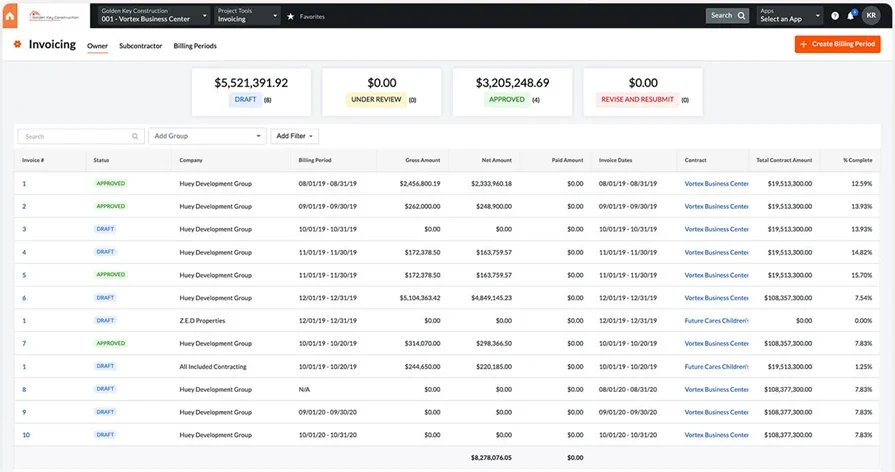Screen dimensions: 895x472
Task: Click the All Included Contracting company cell
Action: (213, 366)
